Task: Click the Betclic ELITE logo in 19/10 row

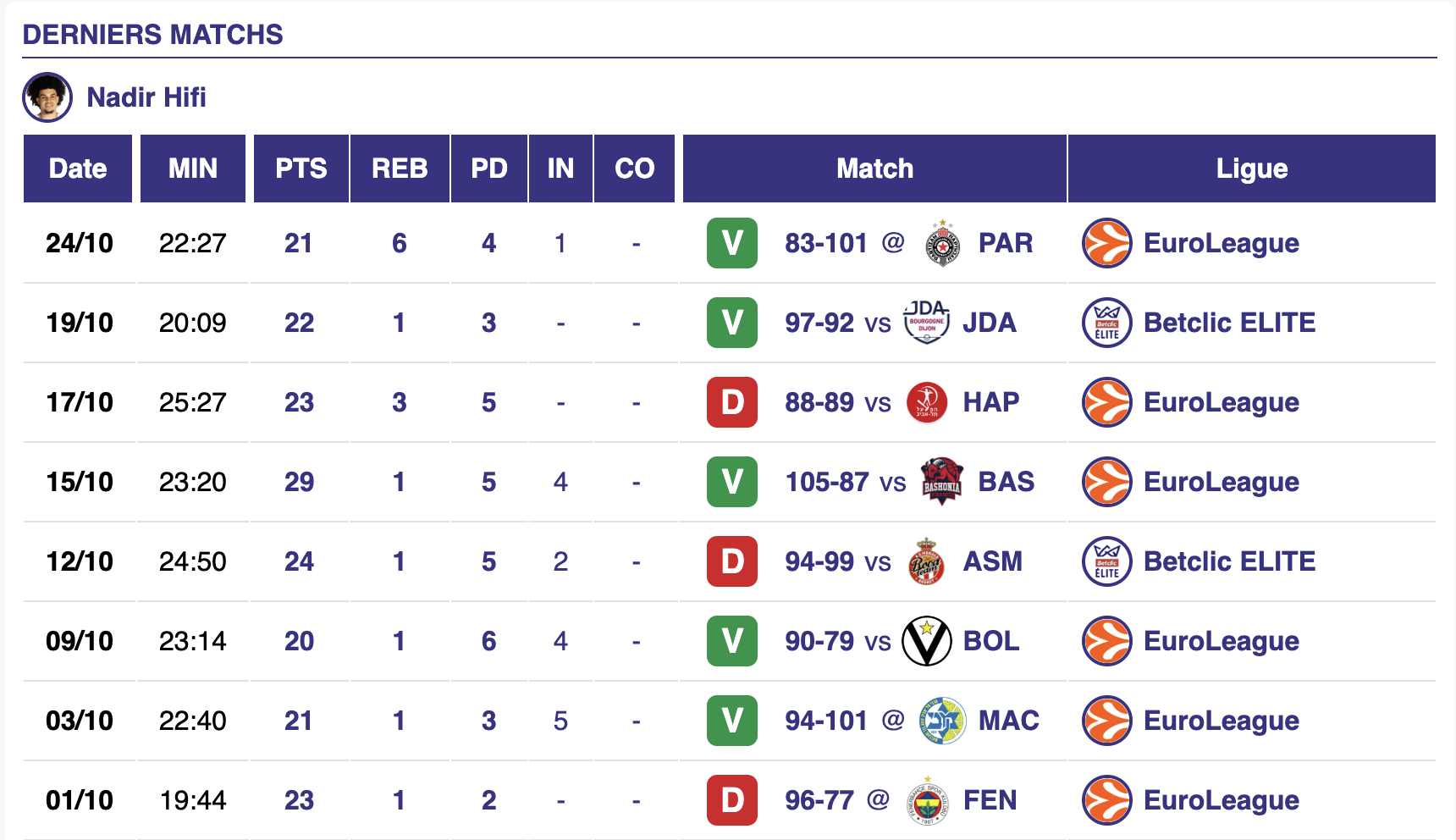Action: click(x=1107, y=323)
